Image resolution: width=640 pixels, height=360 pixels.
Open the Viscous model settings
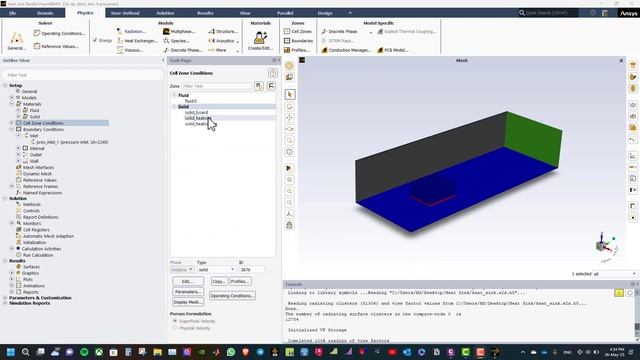tap(130, 50)
